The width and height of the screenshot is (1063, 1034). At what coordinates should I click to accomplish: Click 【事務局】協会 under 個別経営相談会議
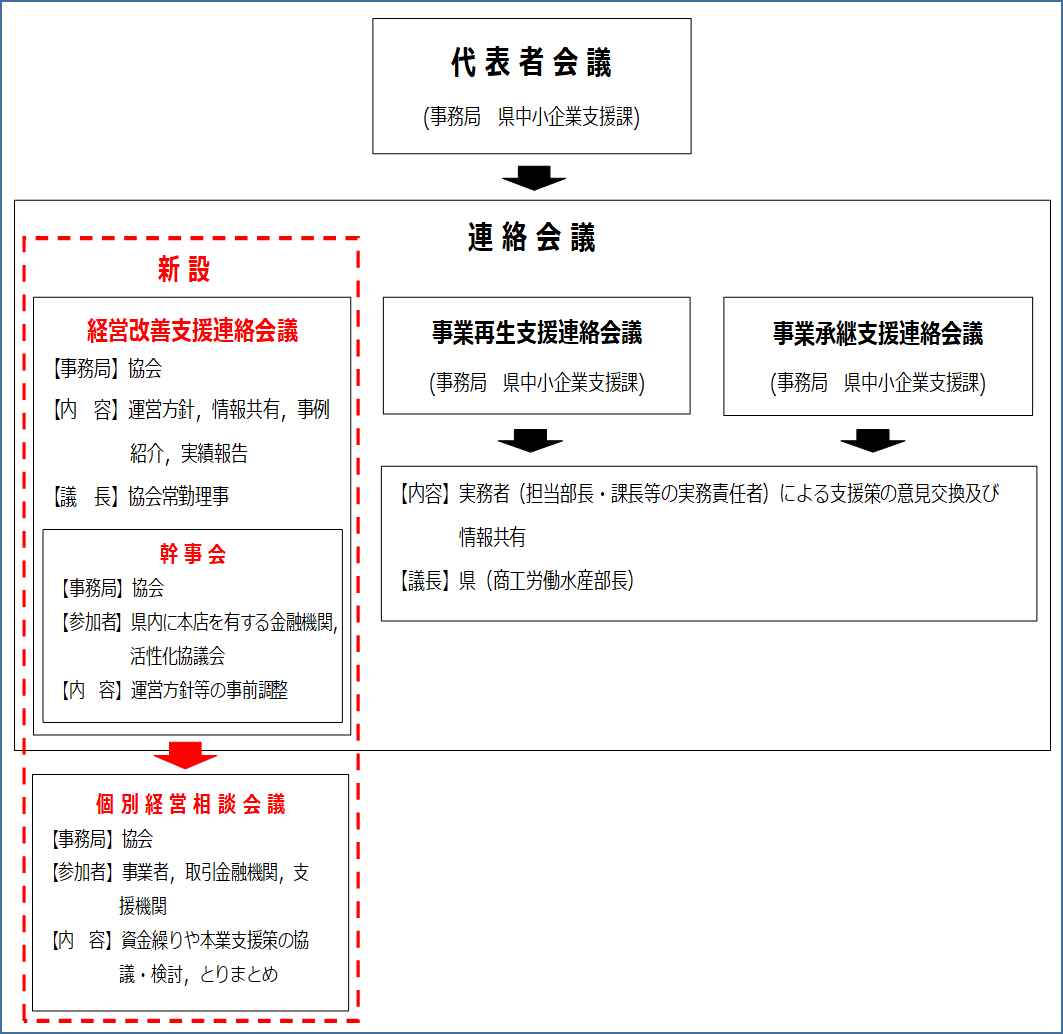click(x=102, y=839)
